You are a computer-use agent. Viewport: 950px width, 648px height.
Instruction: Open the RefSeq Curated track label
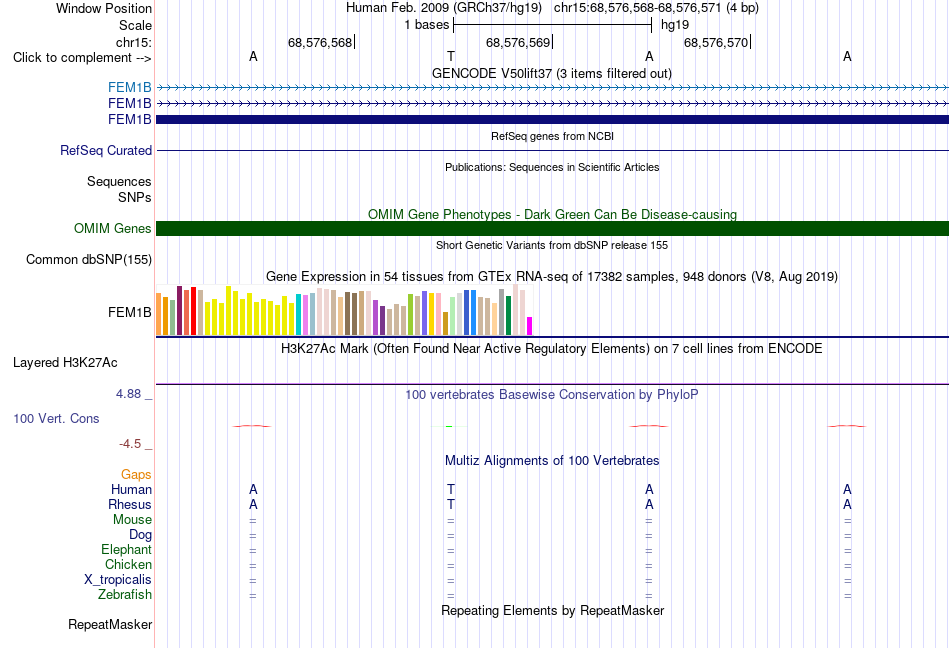pyautogui.click(x=106, y=150)
